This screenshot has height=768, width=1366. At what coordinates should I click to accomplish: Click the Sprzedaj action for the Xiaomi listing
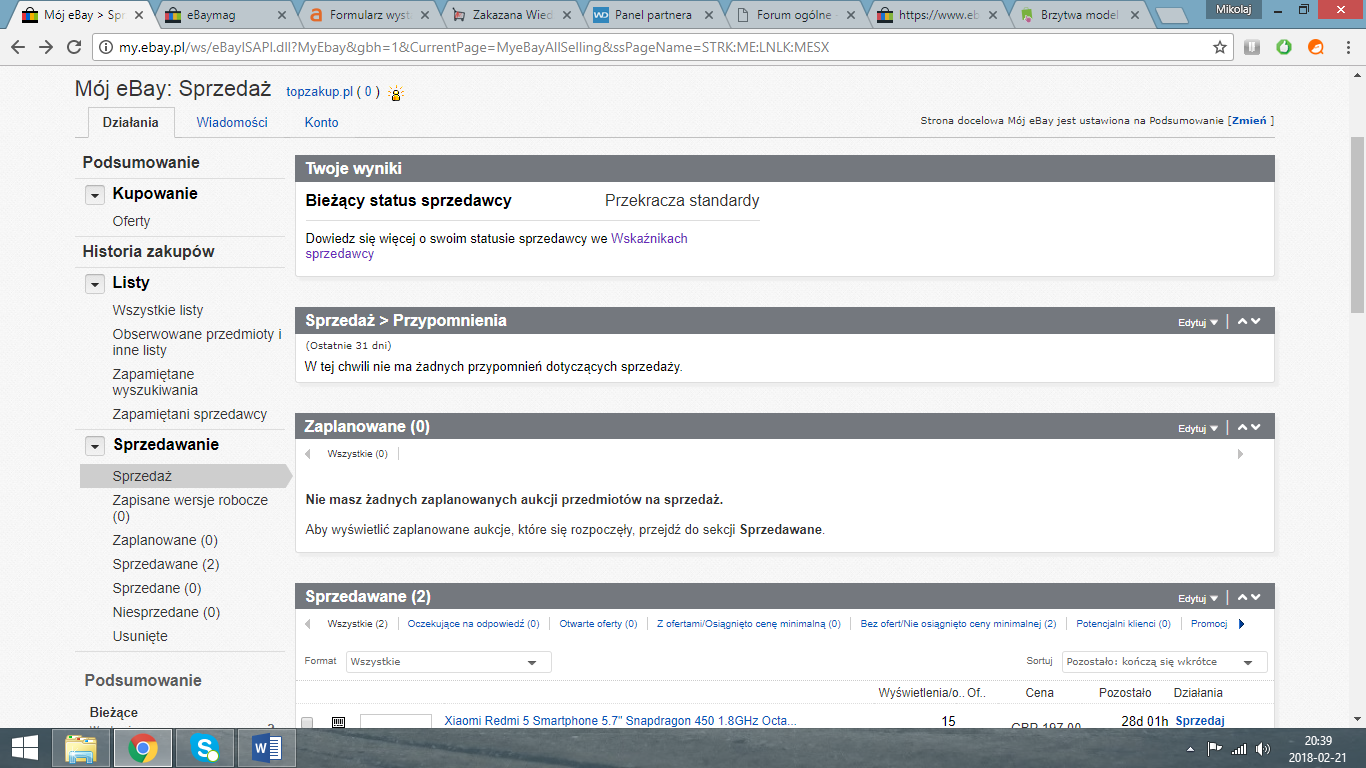pyautogui.click(x=1200, y=720)
